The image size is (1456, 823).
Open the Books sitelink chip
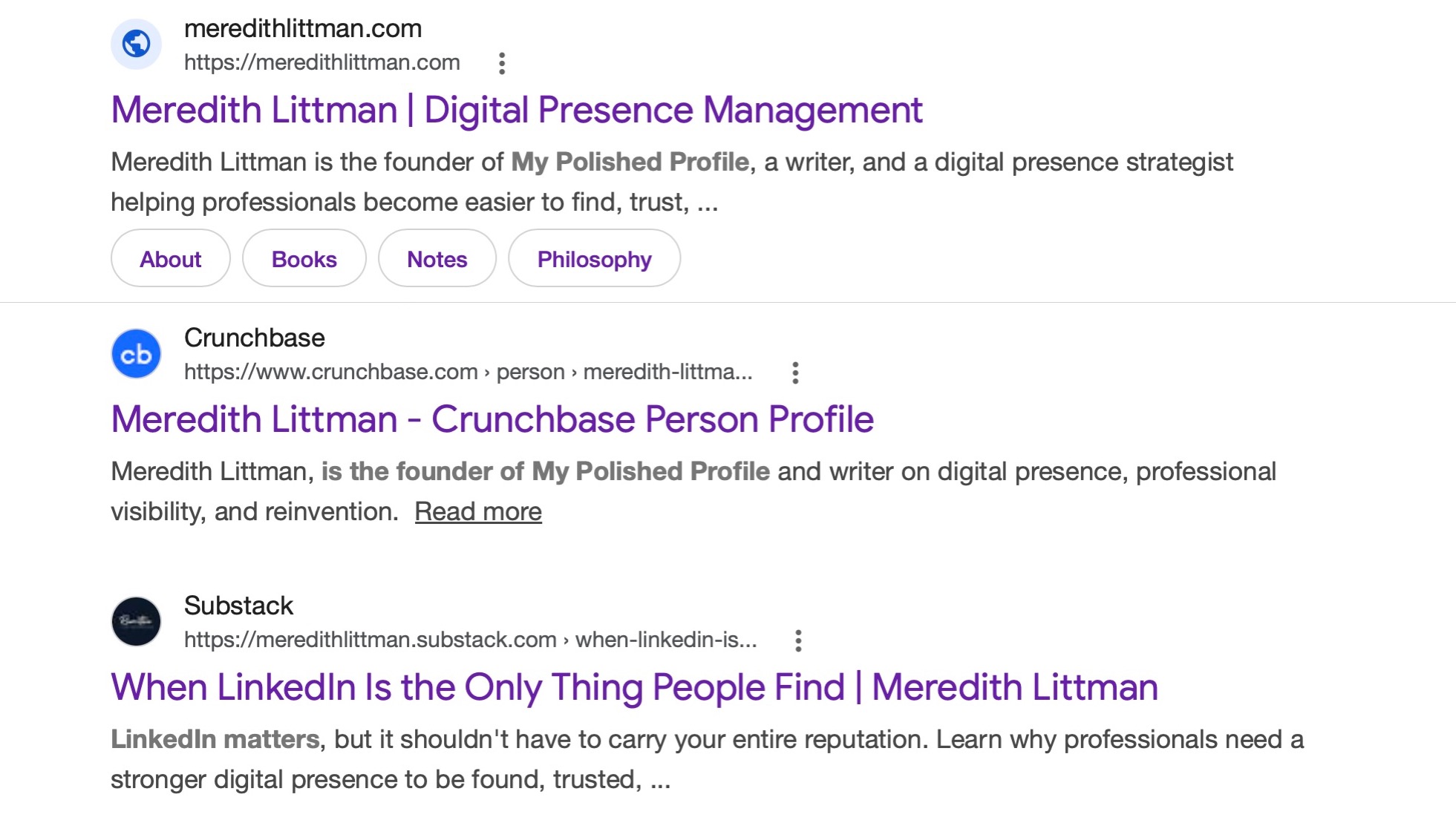pos(304,258)
